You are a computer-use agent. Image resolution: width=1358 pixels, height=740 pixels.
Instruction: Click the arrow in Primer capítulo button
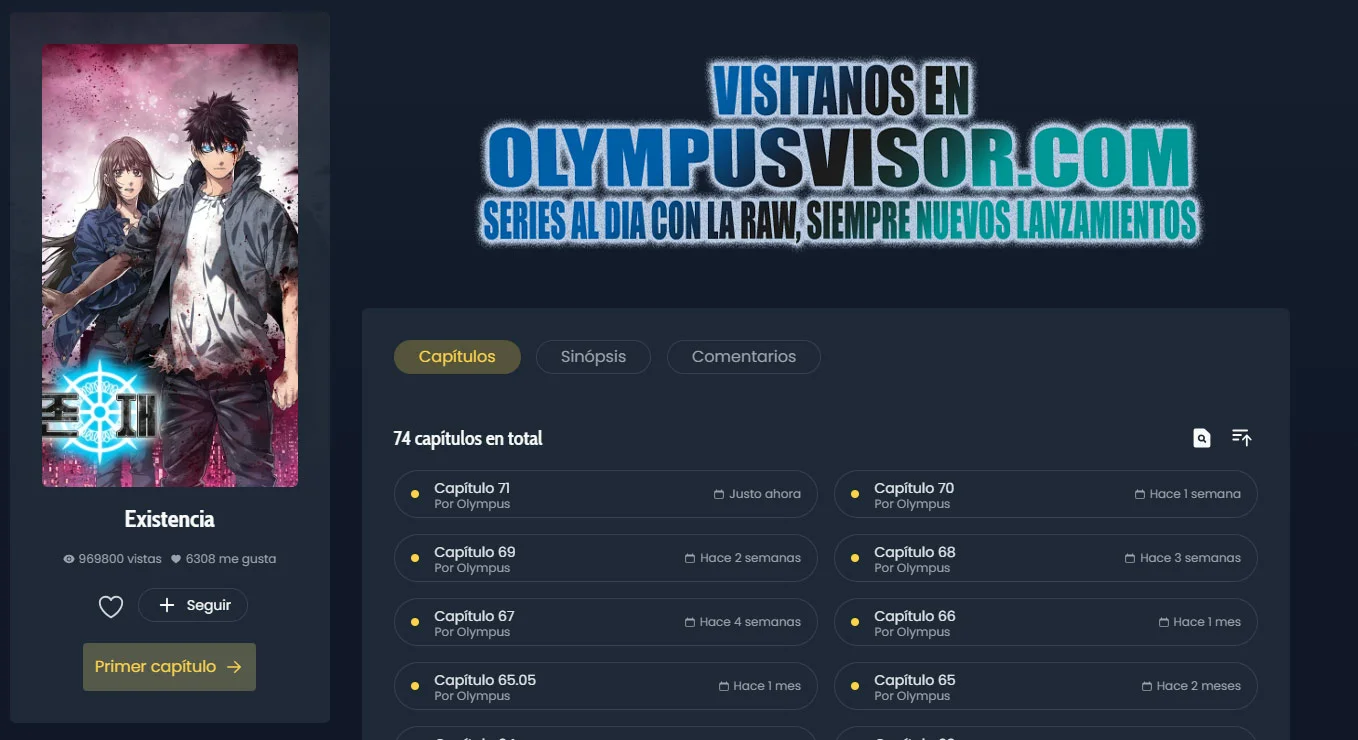[234, 667]
